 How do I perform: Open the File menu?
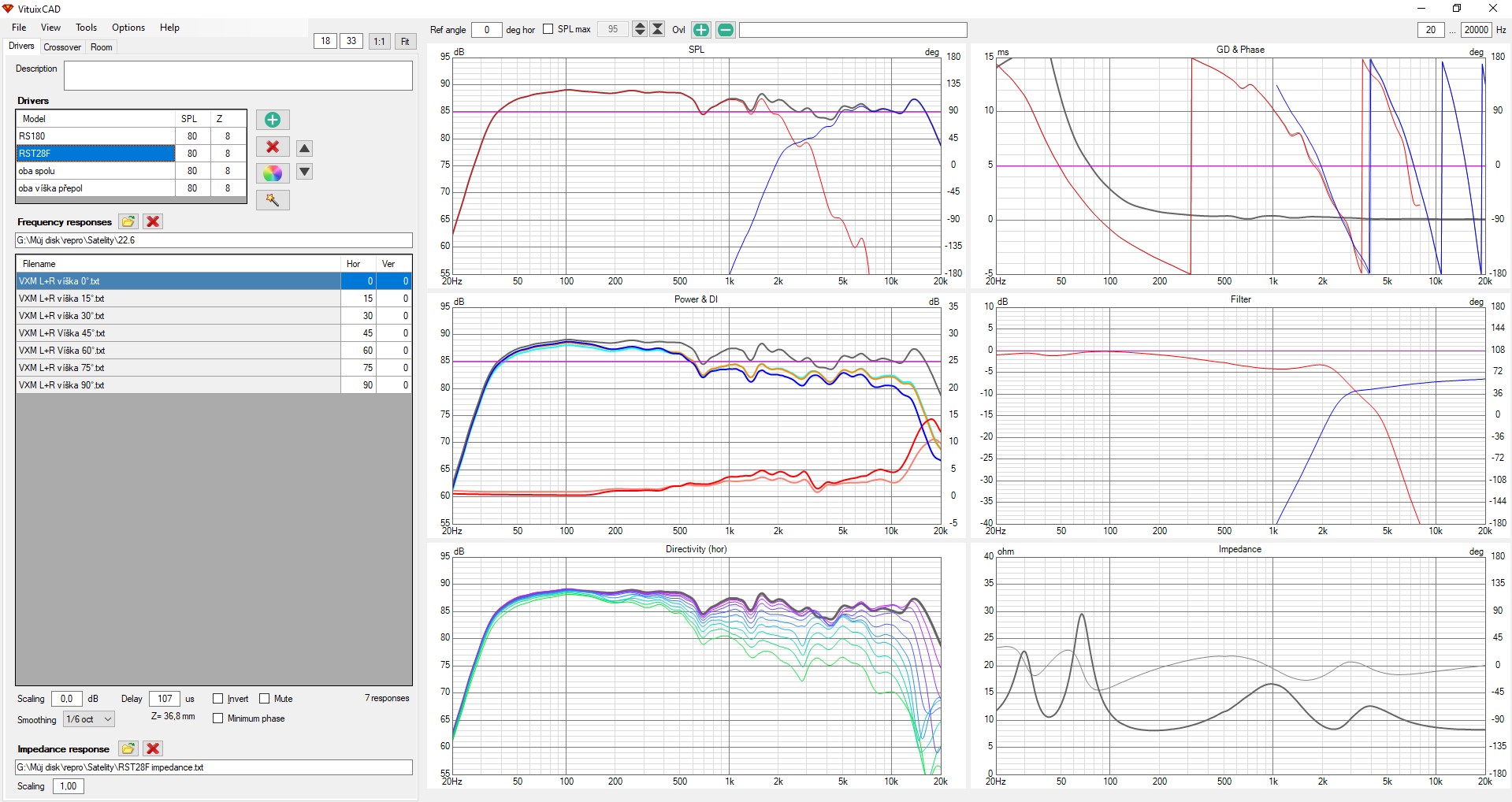pos(19,28)
